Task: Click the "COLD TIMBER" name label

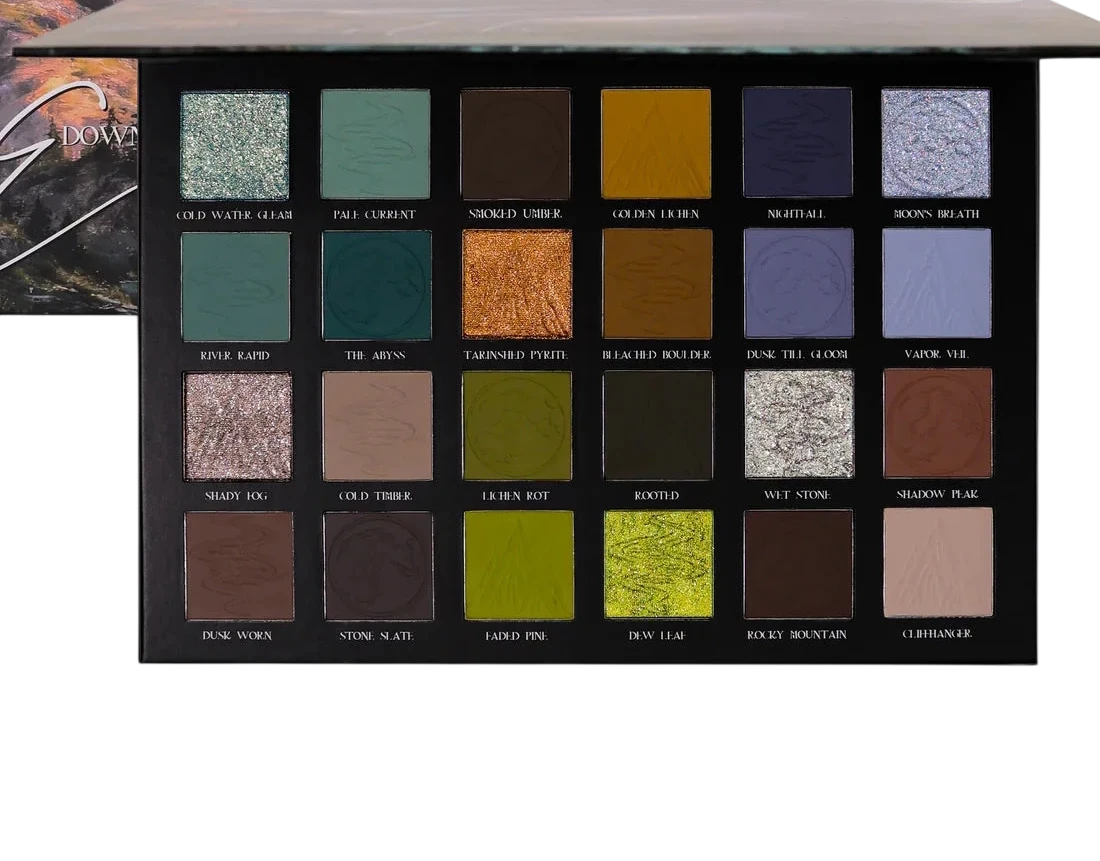Action: pos(375,496)
